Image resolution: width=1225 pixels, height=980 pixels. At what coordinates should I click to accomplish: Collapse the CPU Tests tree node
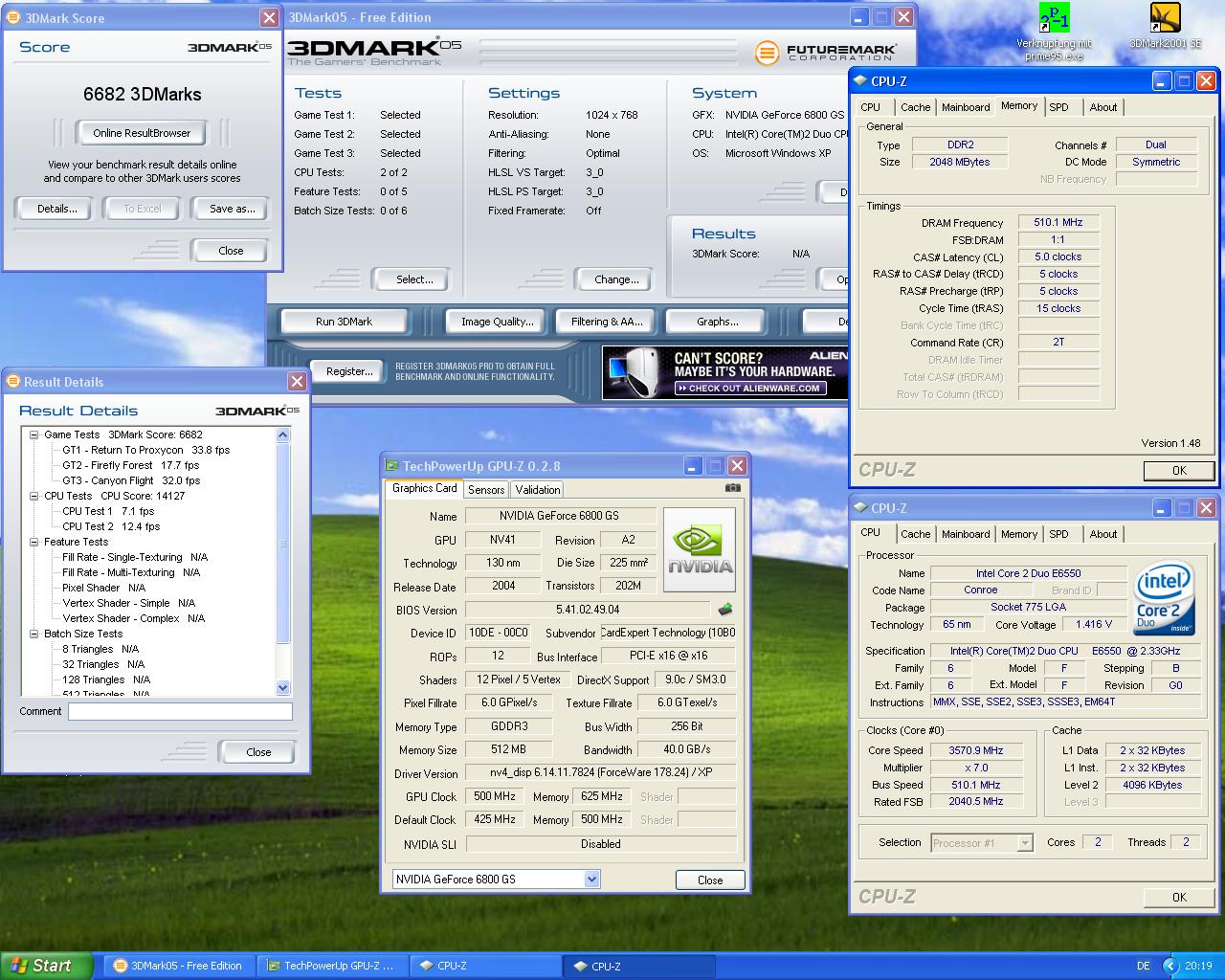(33, 496)
